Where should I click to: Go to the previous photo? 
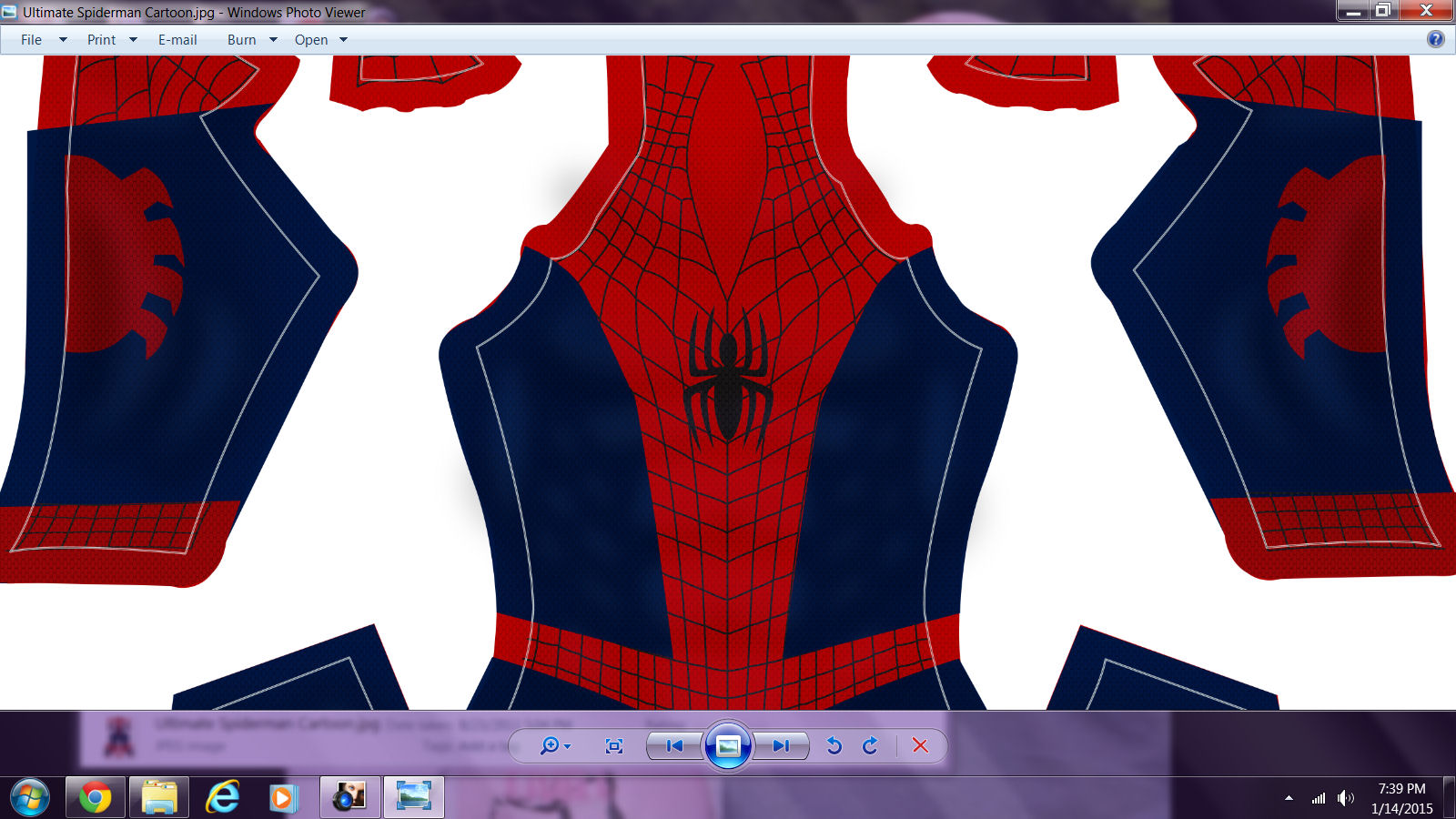(674, 746)
